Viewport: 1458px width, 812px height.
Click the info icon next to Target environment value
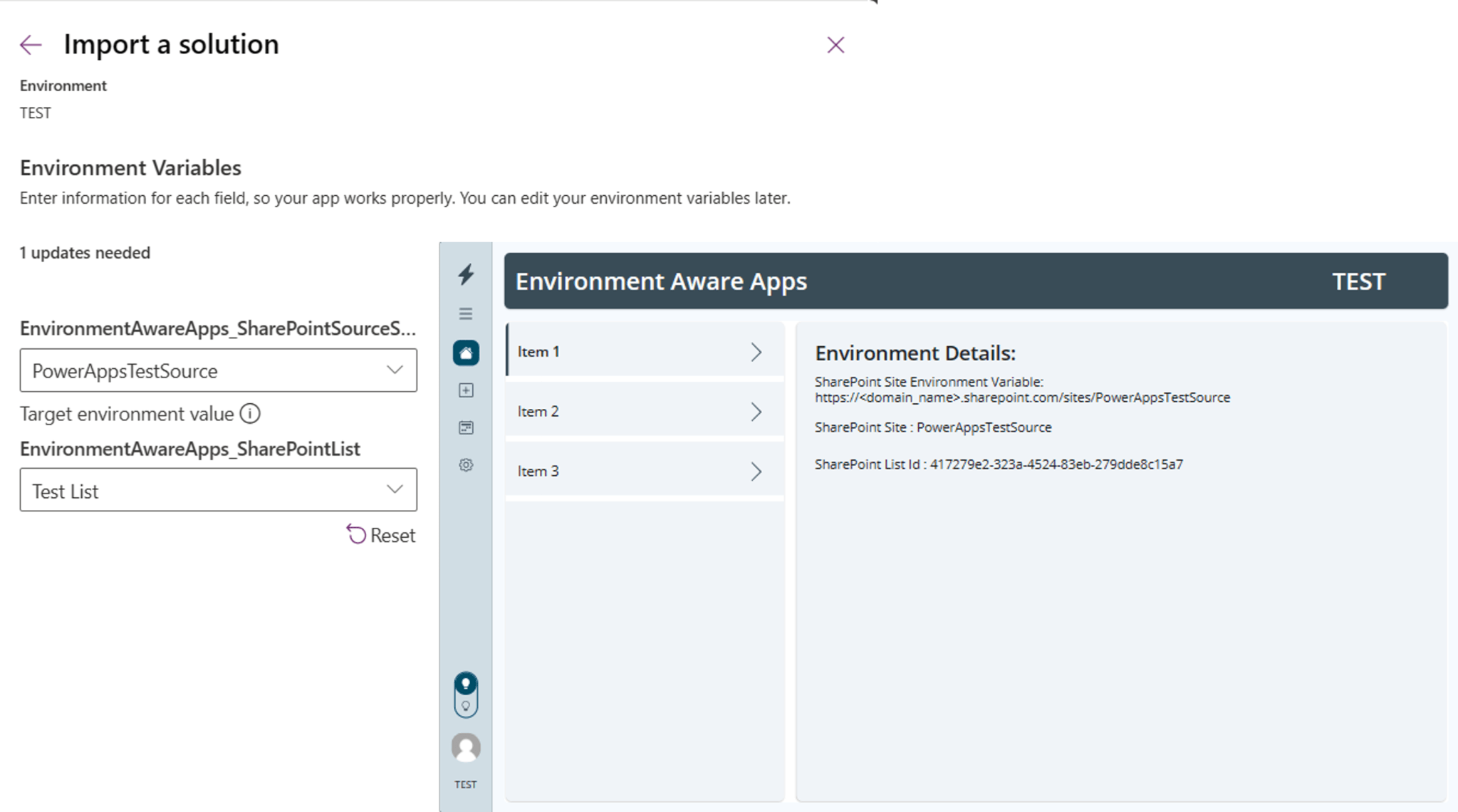point(252,413)
